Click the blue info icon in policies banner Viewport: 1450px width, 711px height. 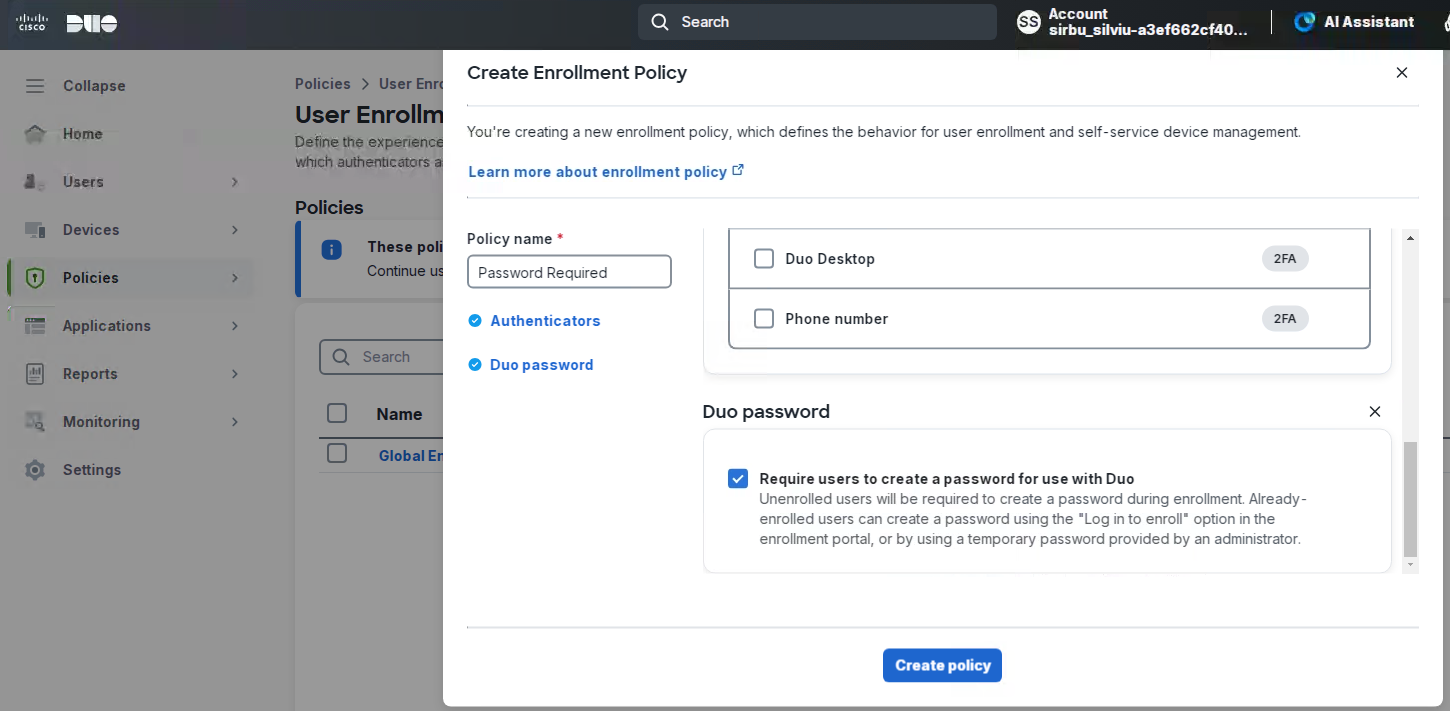[331, 250]
